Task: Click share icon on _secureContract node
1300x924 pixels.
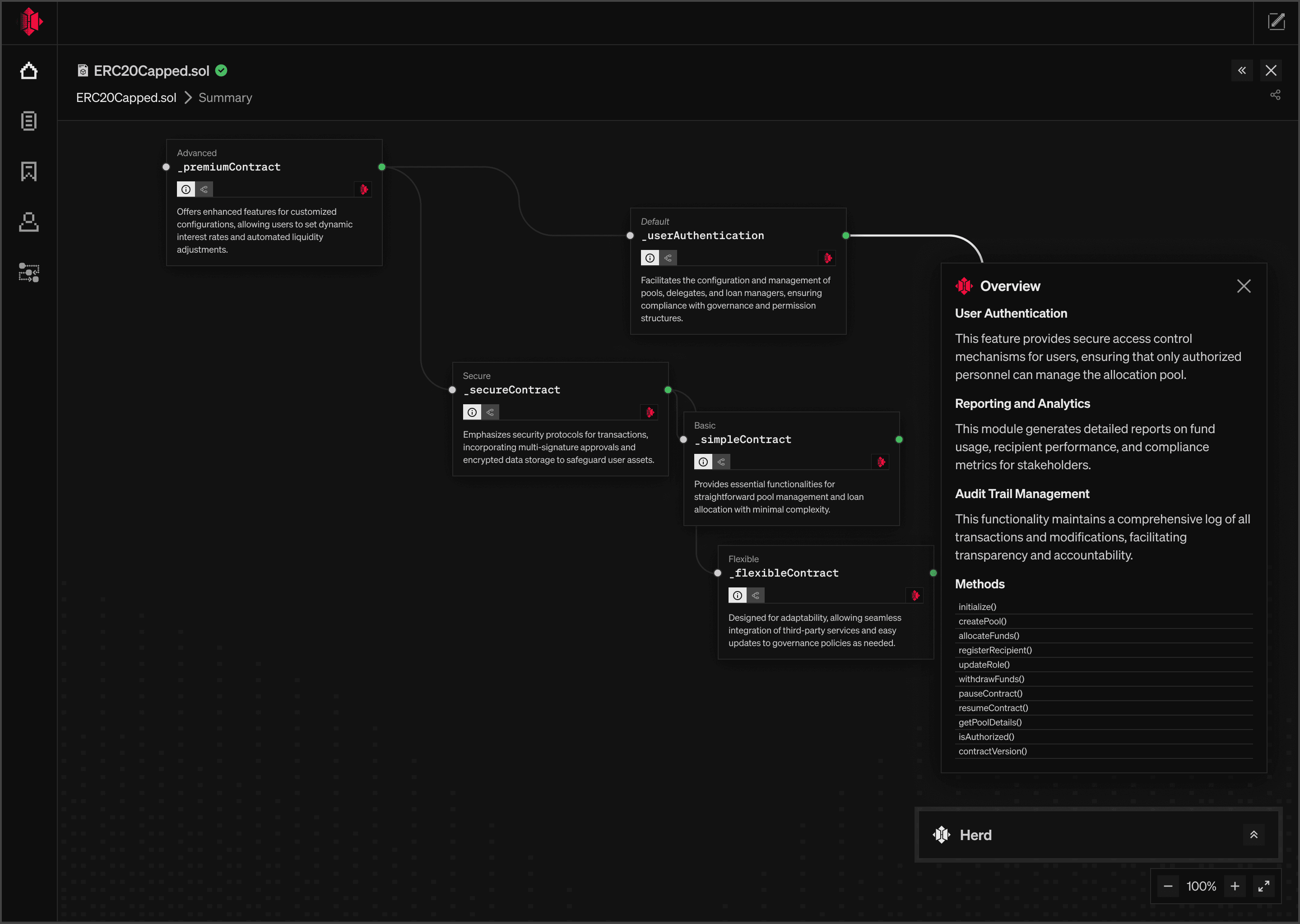Action: click(x=490, y=412)
